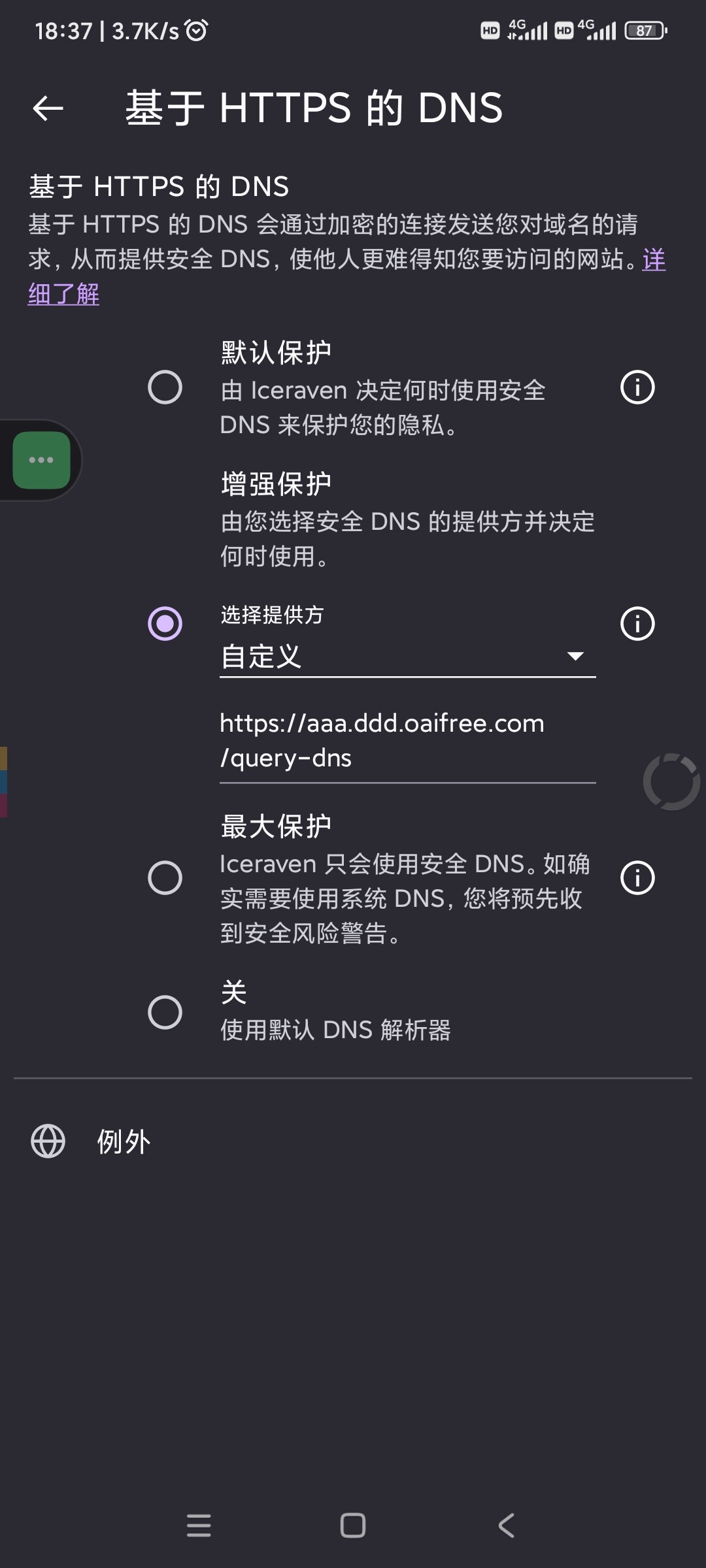This screenshot has width=706, height=1568.
Task: Select the 关 radio button
Action: click(x=165, y=1012)
